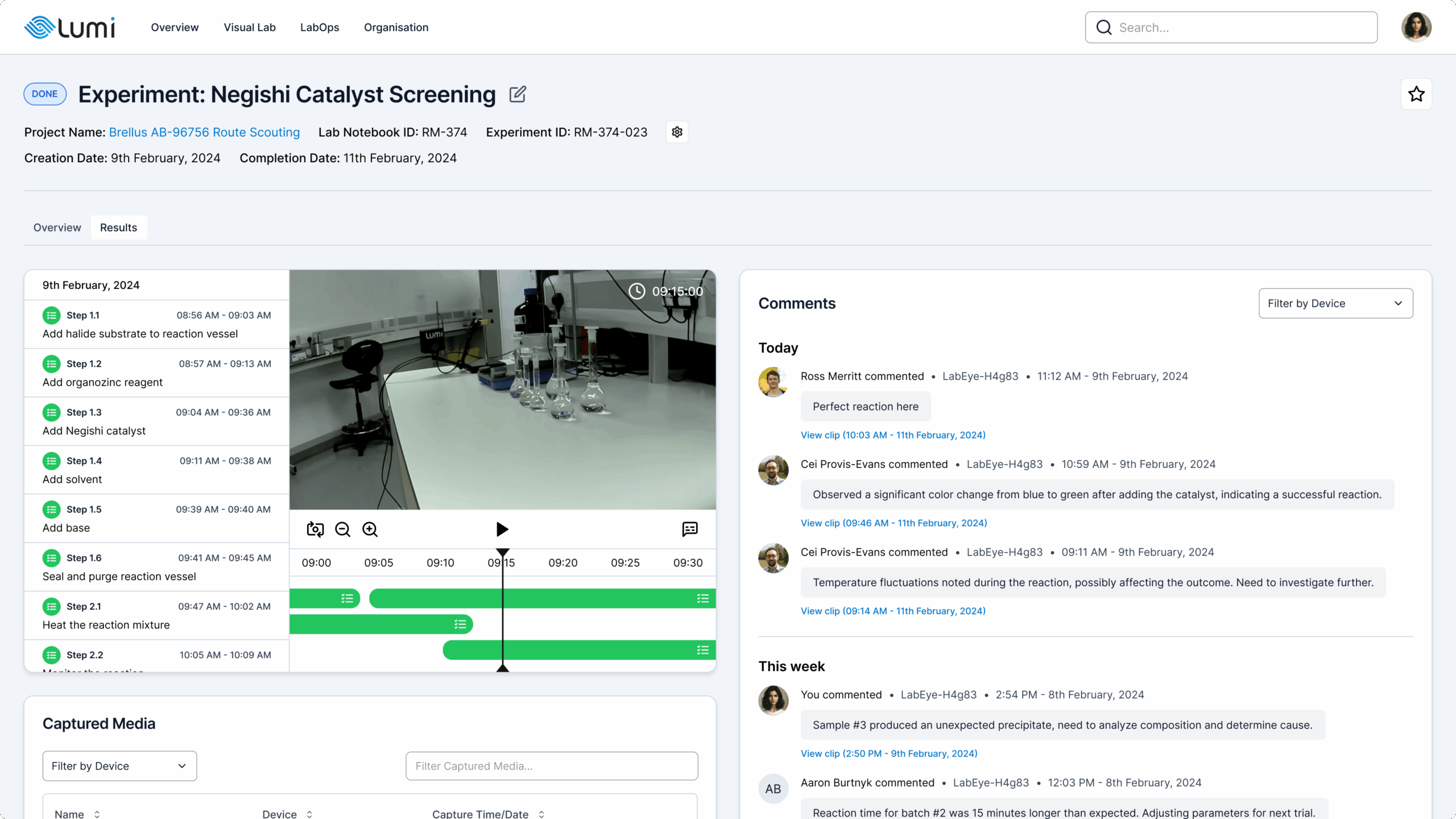This screenshot has width=1456, height=819.
Task: Open the Visual Lab nav menu
Action: (x=250, y=27)
